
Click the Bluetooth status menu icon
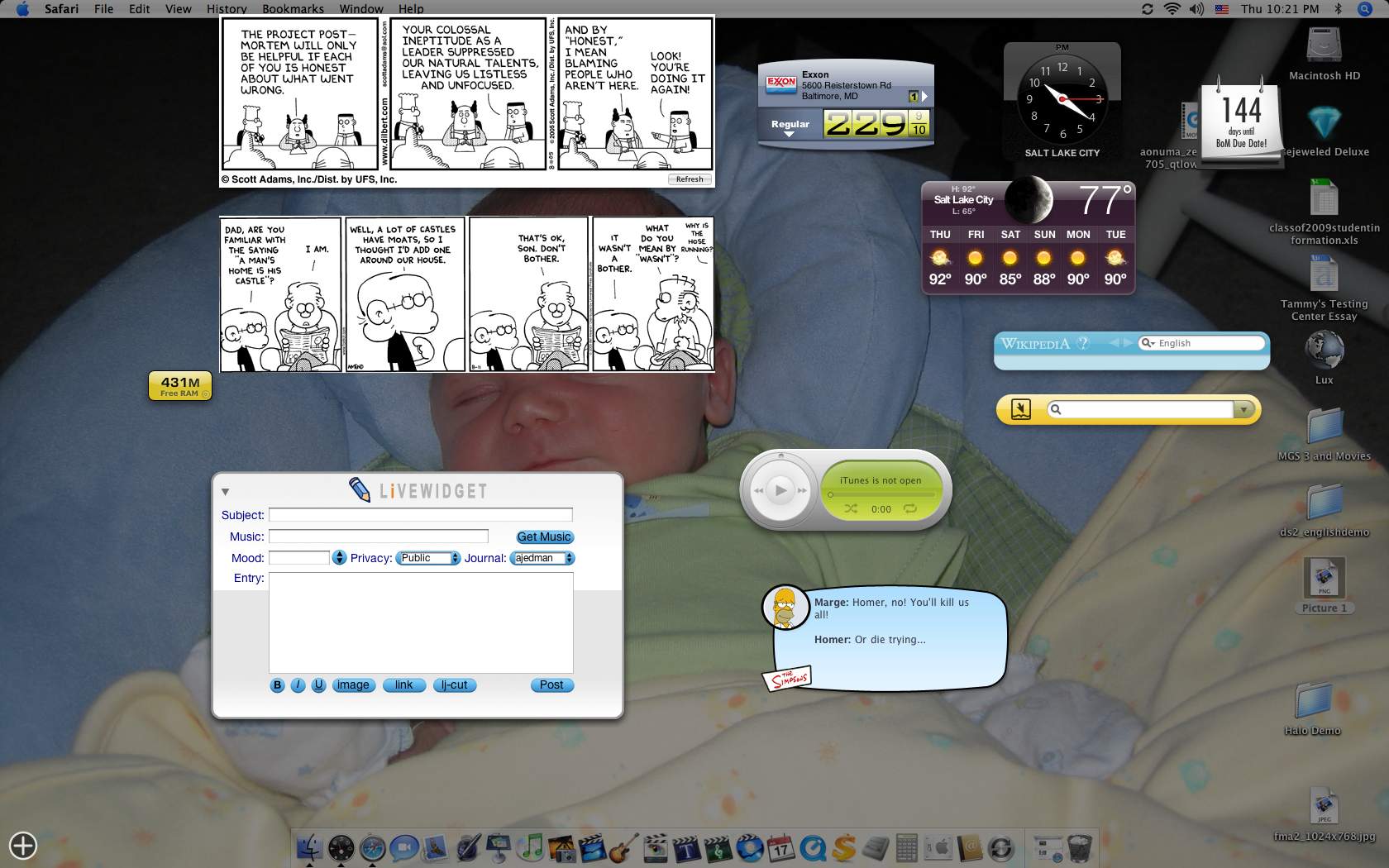tap(1338, 9)
